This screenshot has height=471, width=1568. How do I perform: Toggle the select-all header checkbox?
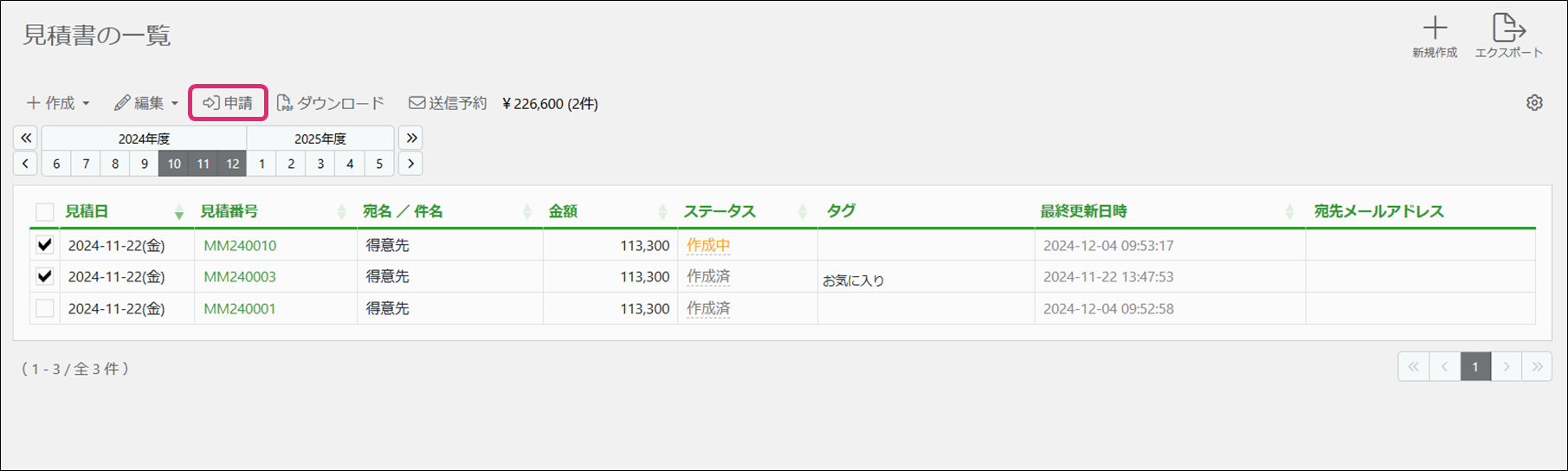point(45,211)
